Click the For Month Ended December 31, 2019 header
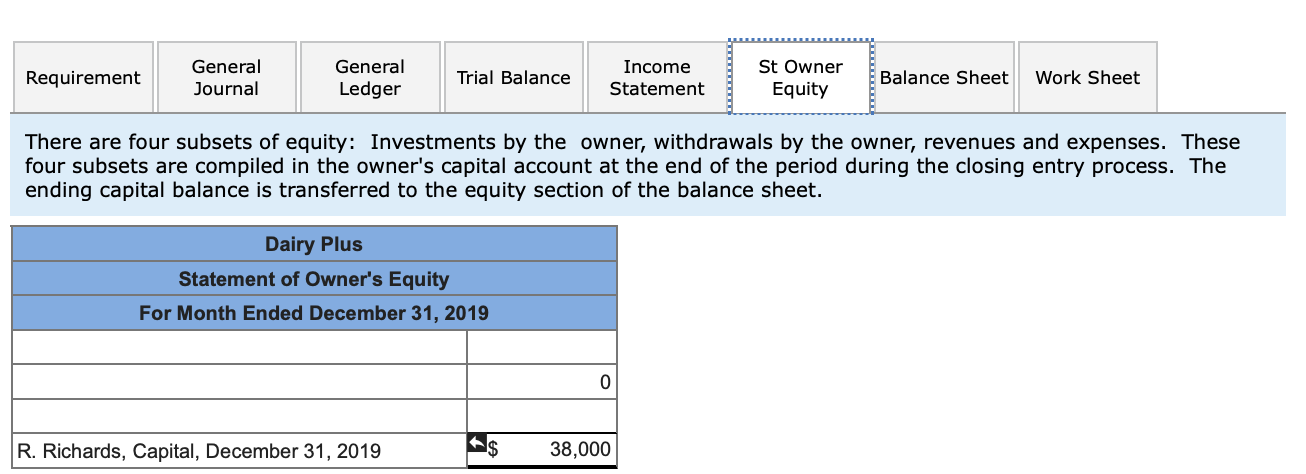This screenshot has height=474, width=1306. pyautogui.click(x=314, y=313)
